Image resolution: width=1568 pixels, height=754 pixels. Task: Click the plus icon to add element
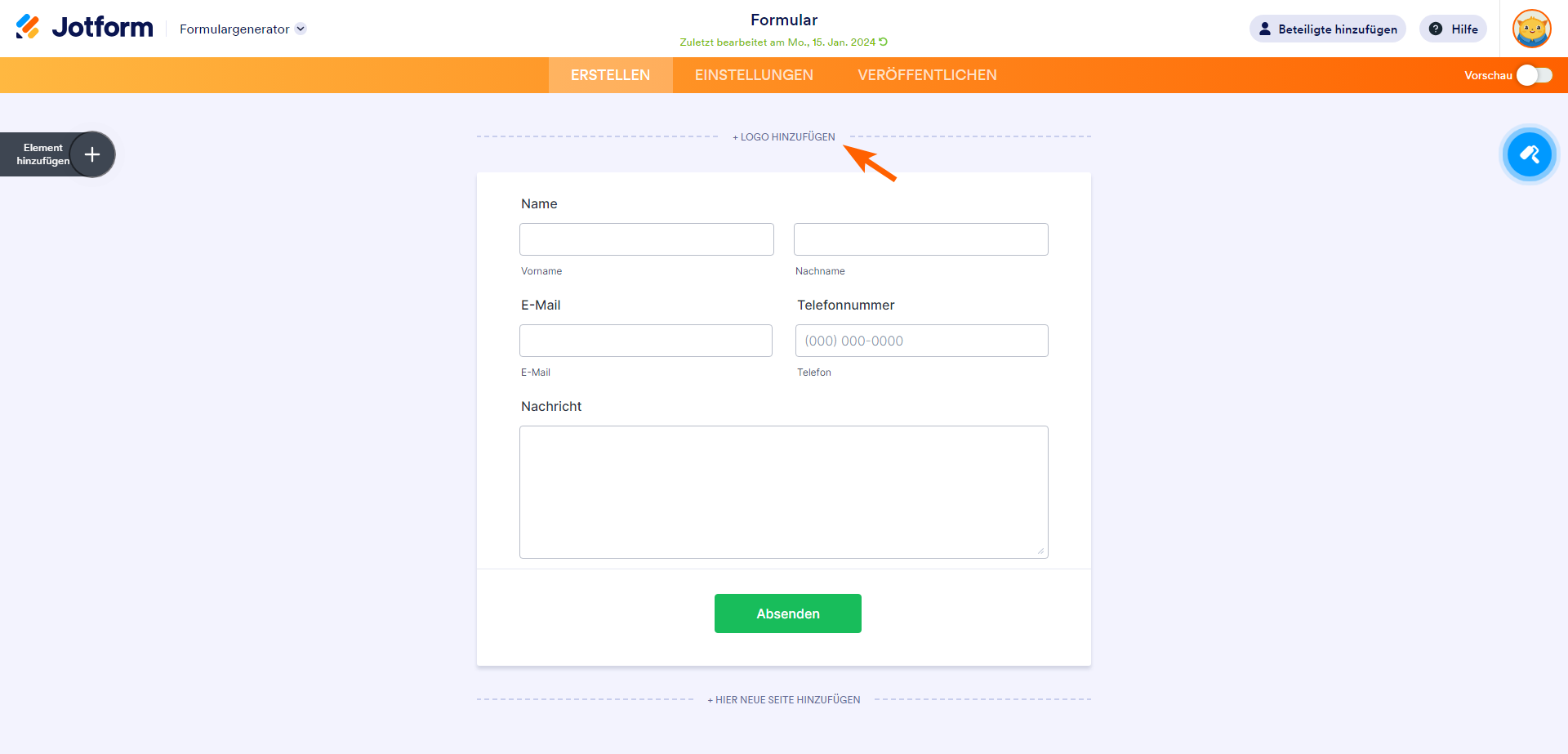[92, 154]
